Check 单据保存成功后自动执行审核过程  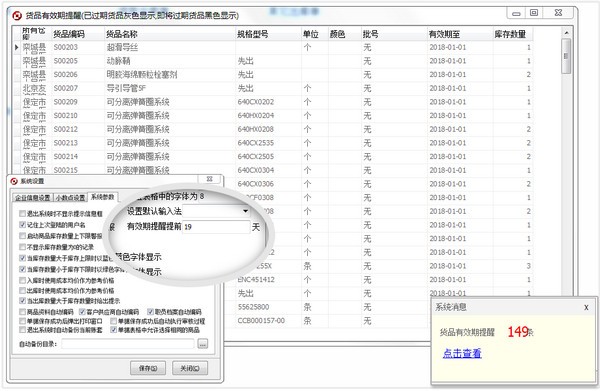[x=113, y=321]
